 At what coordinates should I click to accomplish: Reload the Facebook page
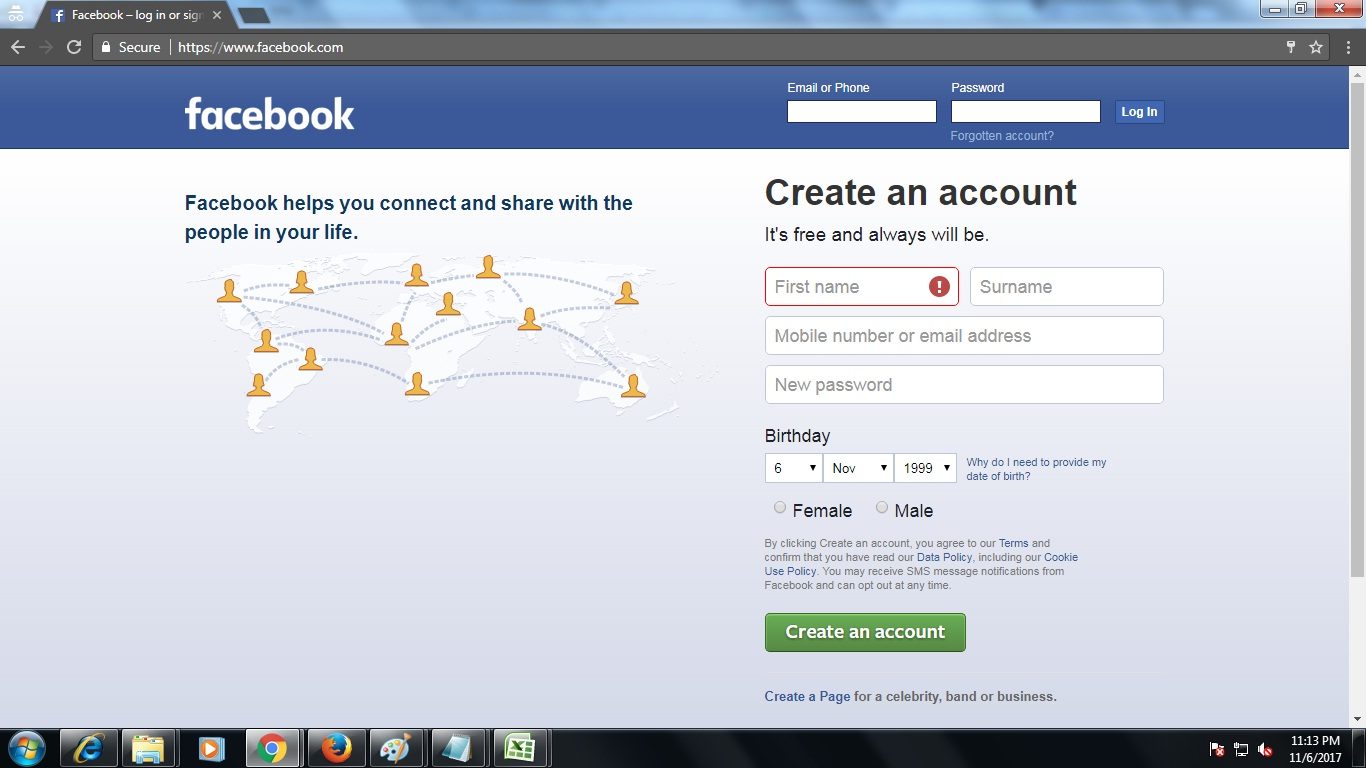pos(74,47)
